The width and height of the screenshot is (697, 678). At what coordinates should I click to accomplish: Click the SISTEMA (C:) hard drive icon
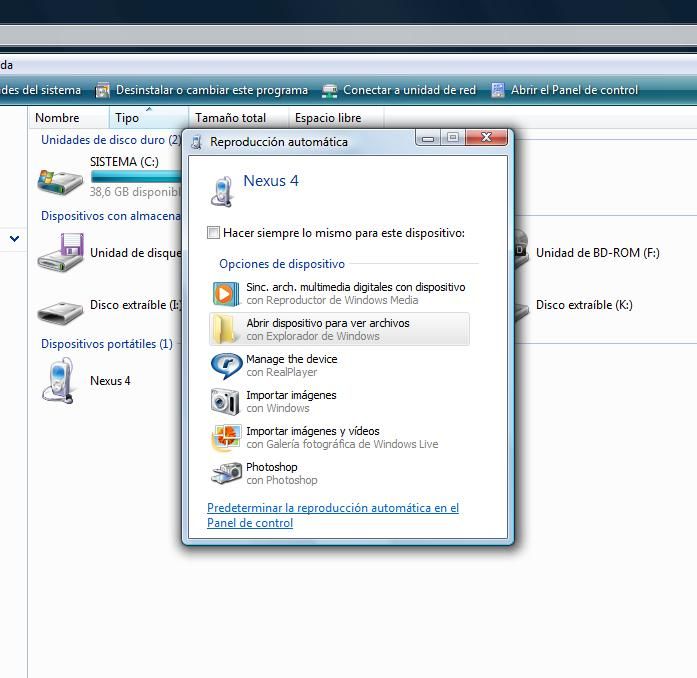pos(60,182)
